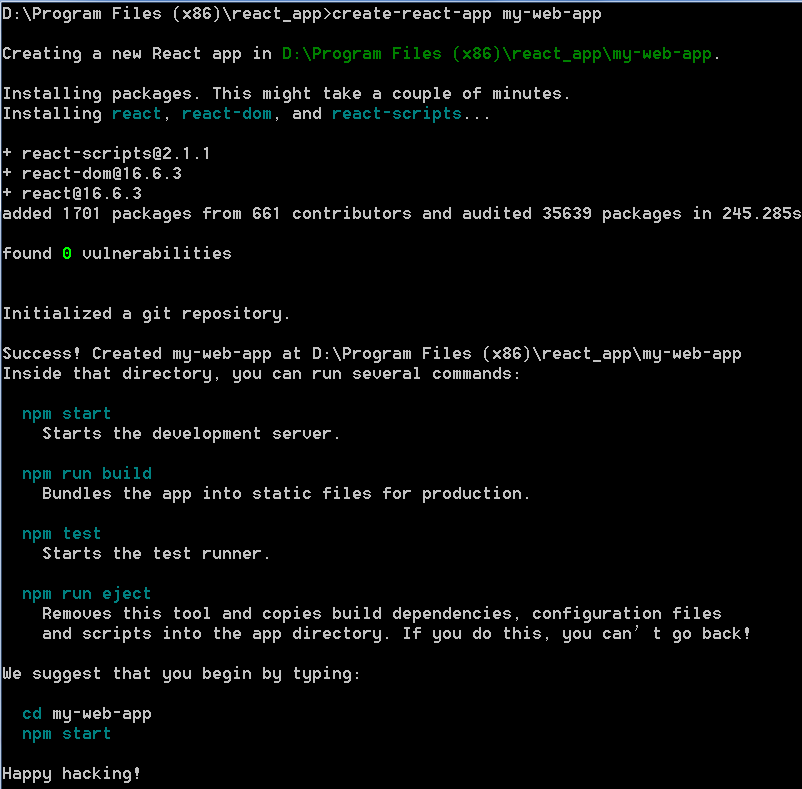This screenshot has height=789, width=802.
Task: Click the cyan word 'react-dom,' in the installing line
Action: click(230, 114)
